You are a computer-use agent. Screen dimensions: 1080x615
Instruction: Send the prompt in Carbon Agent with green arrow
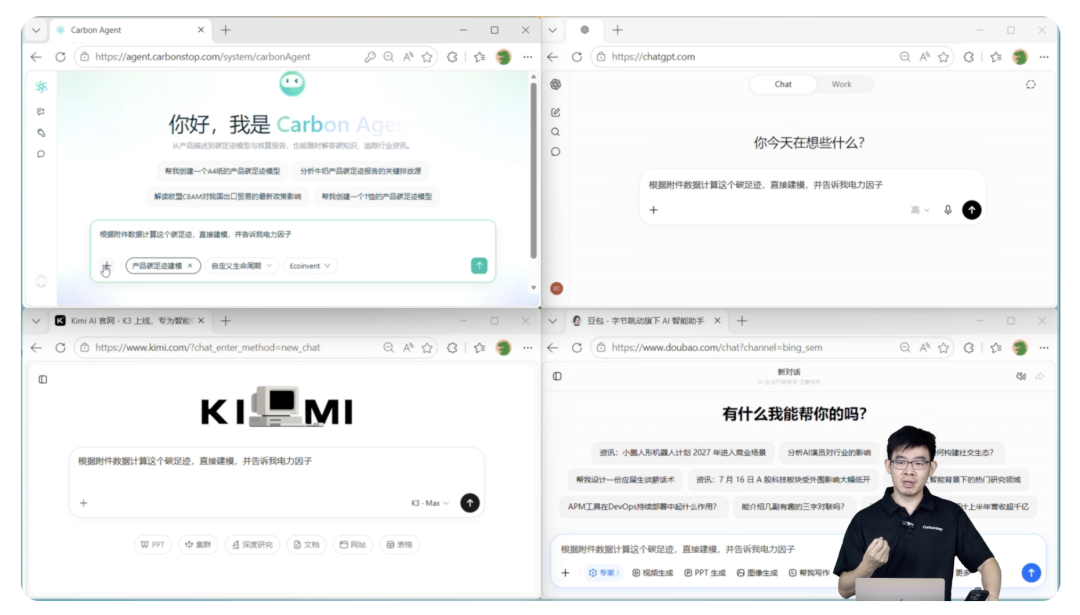click(479, 266)
